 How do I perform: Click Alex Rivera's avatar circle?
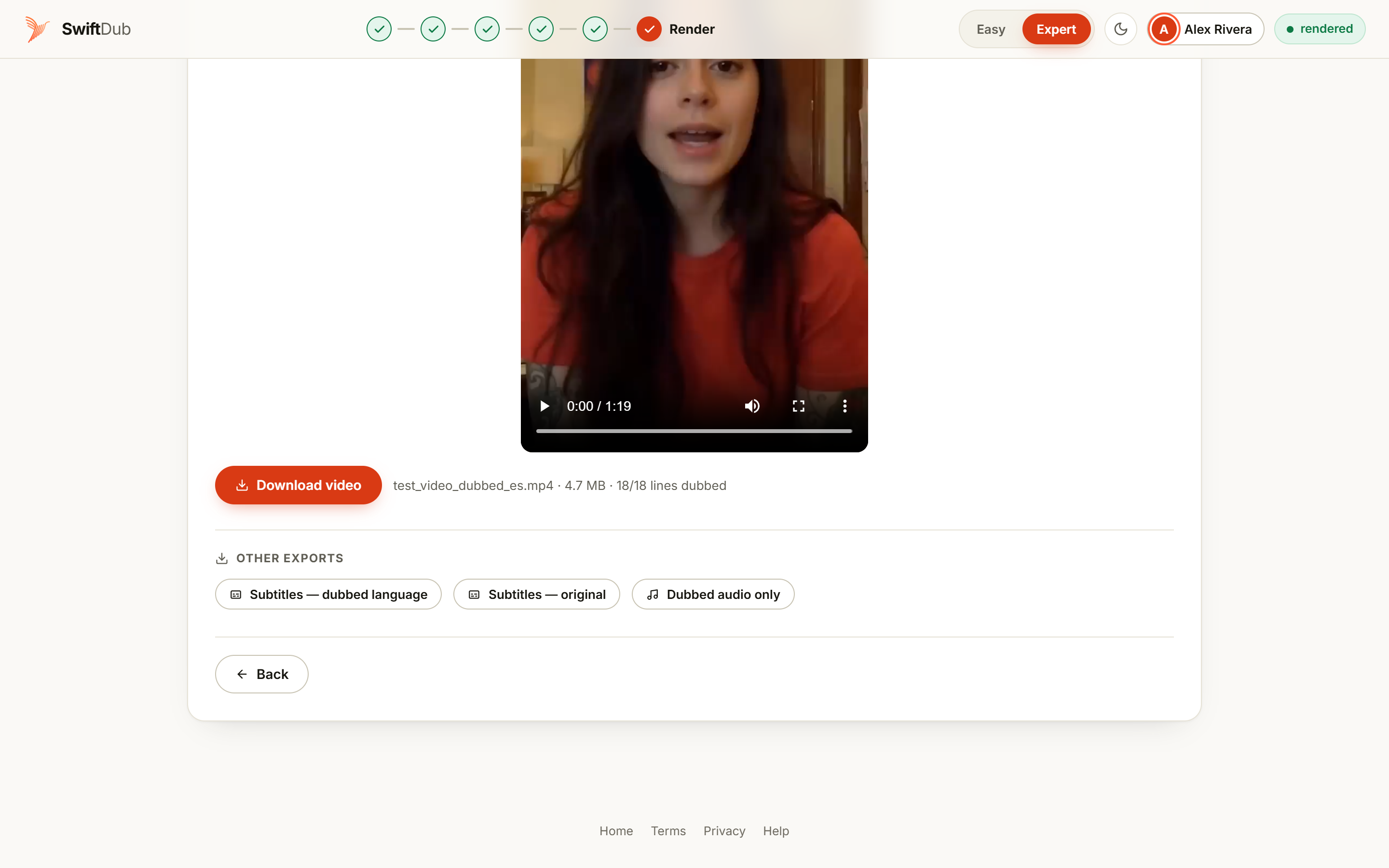pos(1163,29)
